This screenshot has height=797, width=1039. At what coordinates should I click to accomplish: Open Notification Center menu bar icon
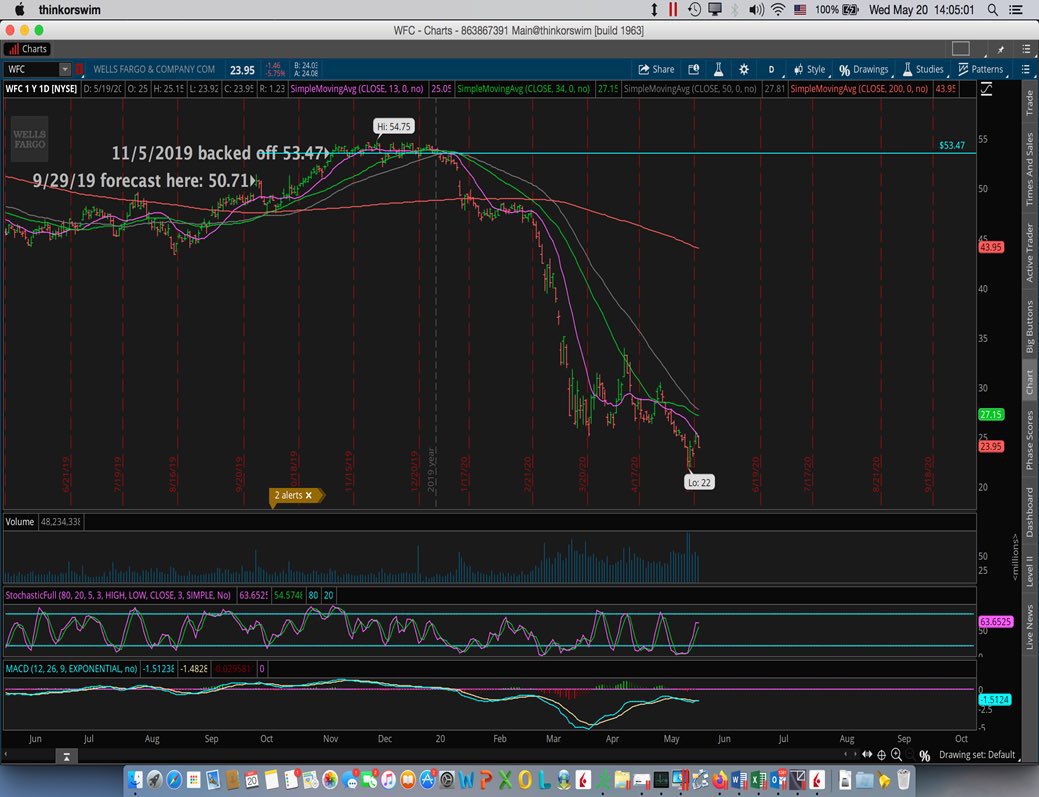[1015, 10]
